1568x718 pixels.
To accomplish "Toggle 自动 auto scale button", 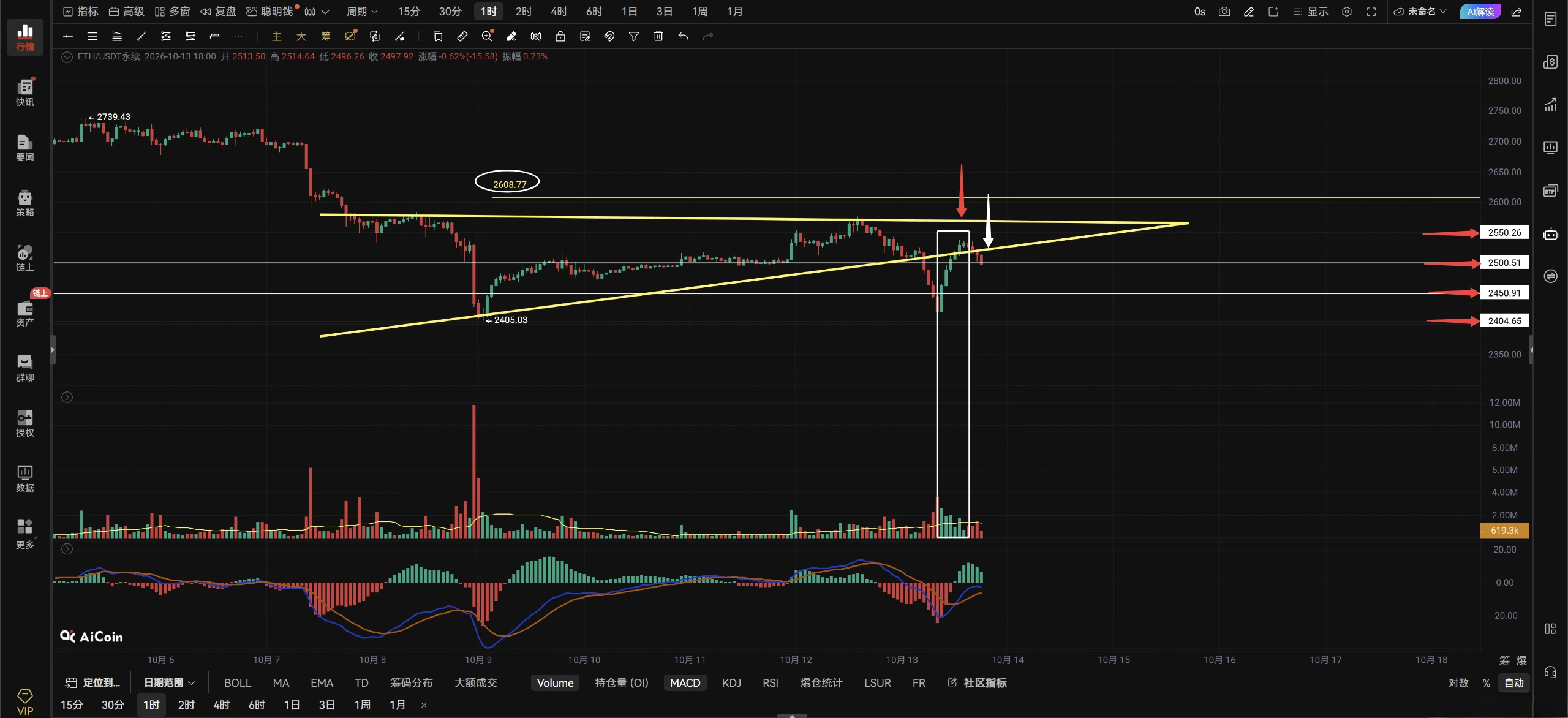I will pyautogui.click(x=1514, y=682).
